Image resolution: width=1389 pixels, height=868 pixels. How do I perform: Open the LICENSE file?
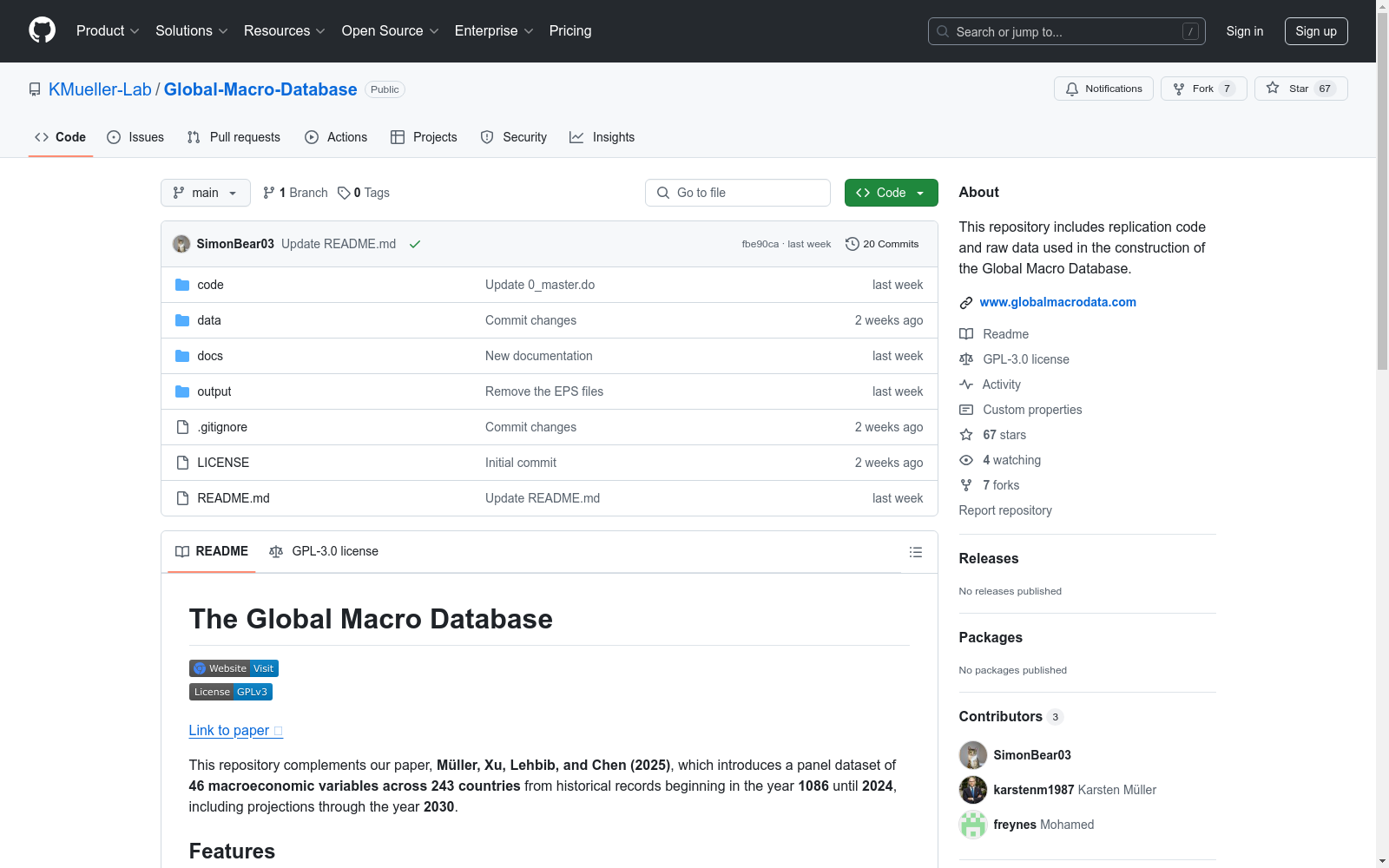click(x=223, y=463)
